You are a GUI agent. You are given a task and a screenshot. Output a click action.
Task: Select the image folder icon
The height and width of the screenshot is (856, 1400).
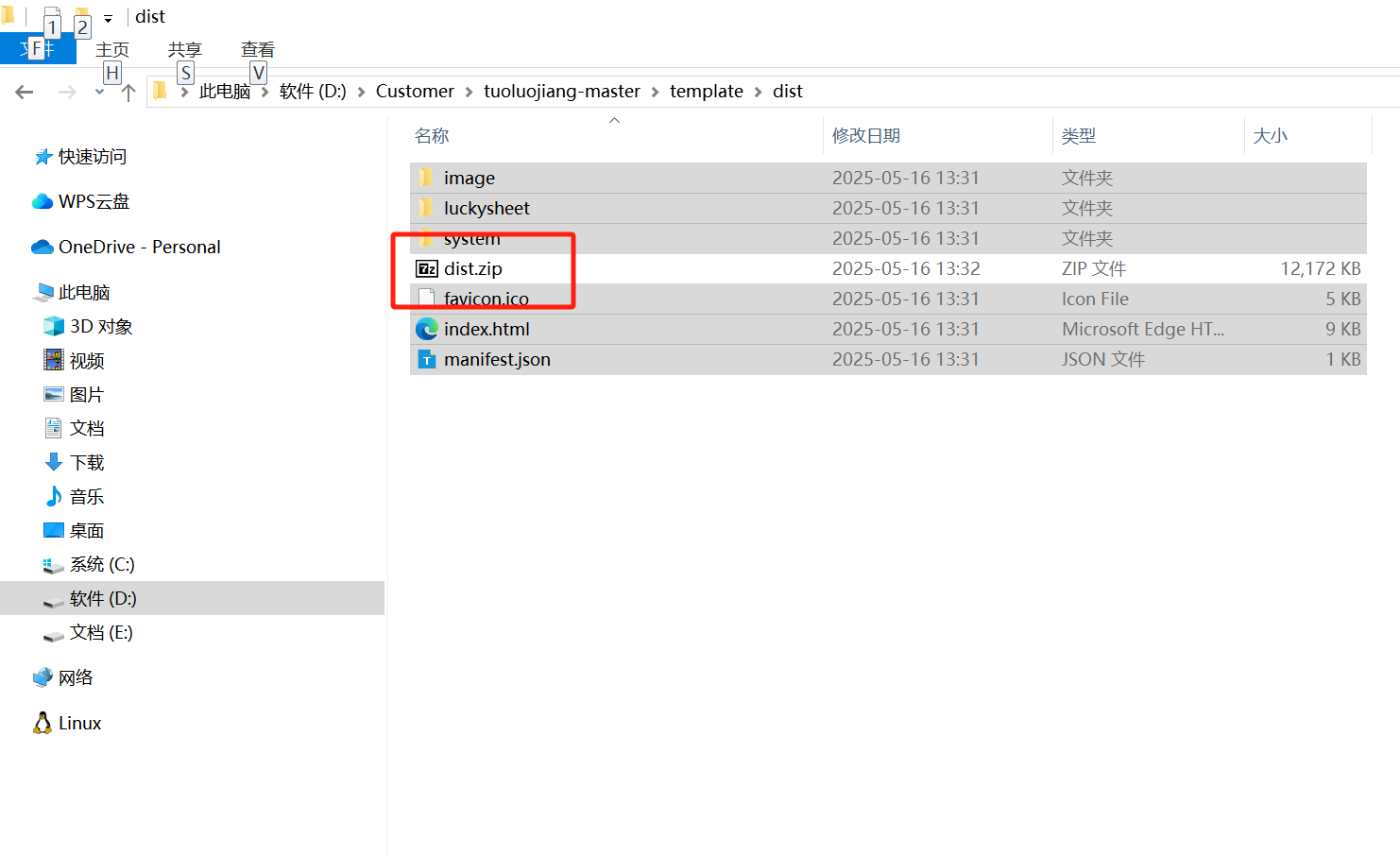pos(427,178)
